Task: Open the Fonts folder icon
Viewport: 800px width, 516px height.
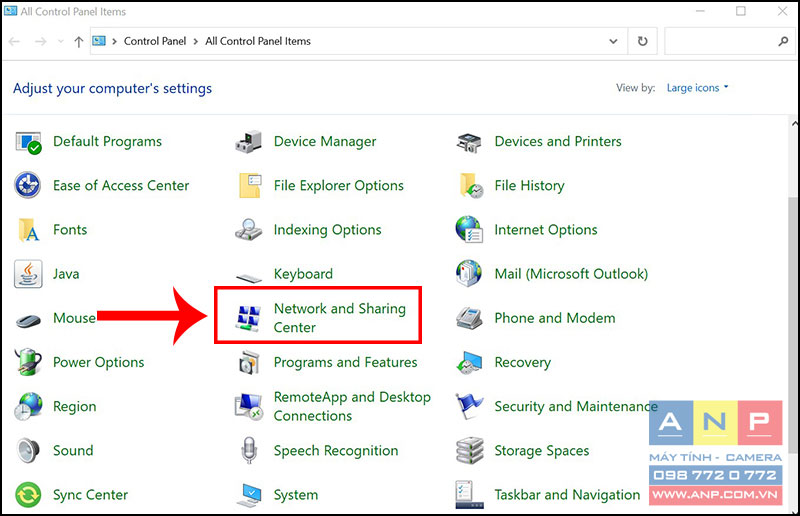Action: tap(29, 230)
